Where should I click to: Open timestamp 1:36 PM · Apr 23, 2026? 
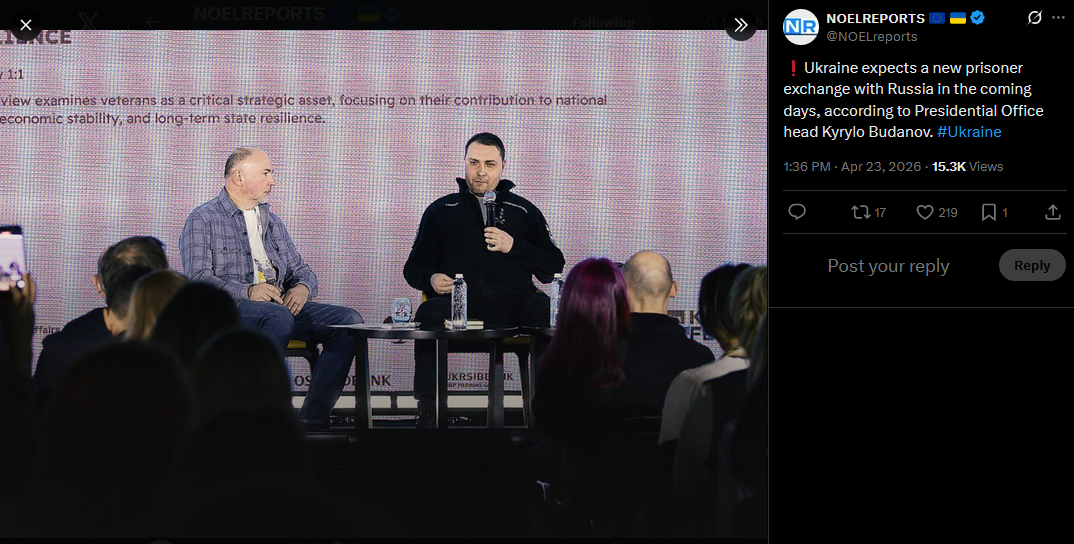tap(852, 166)
